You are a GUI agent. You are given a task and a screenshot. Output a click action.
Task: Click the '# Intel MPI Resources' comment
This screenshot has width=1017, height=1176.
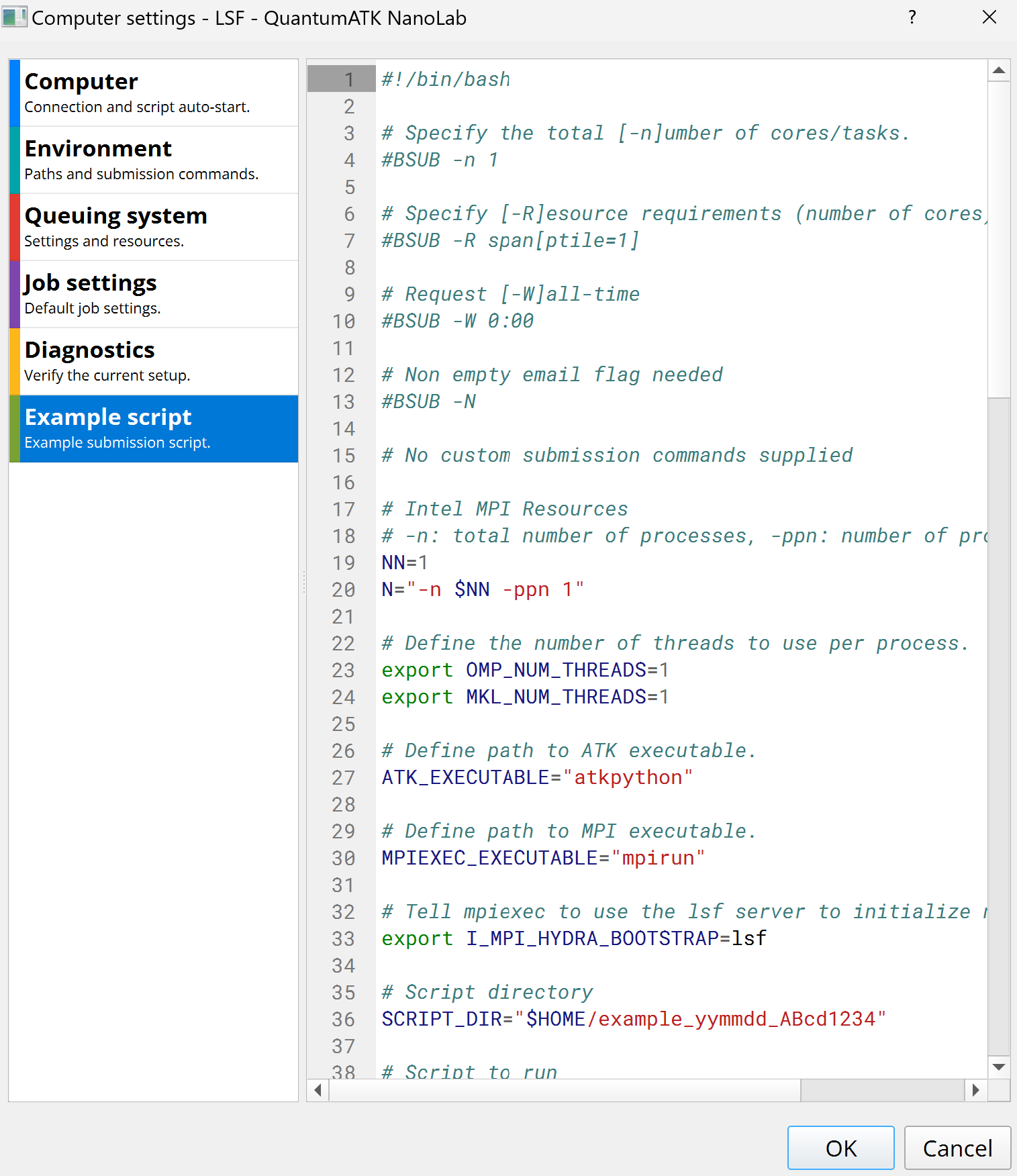click(504, 509)
